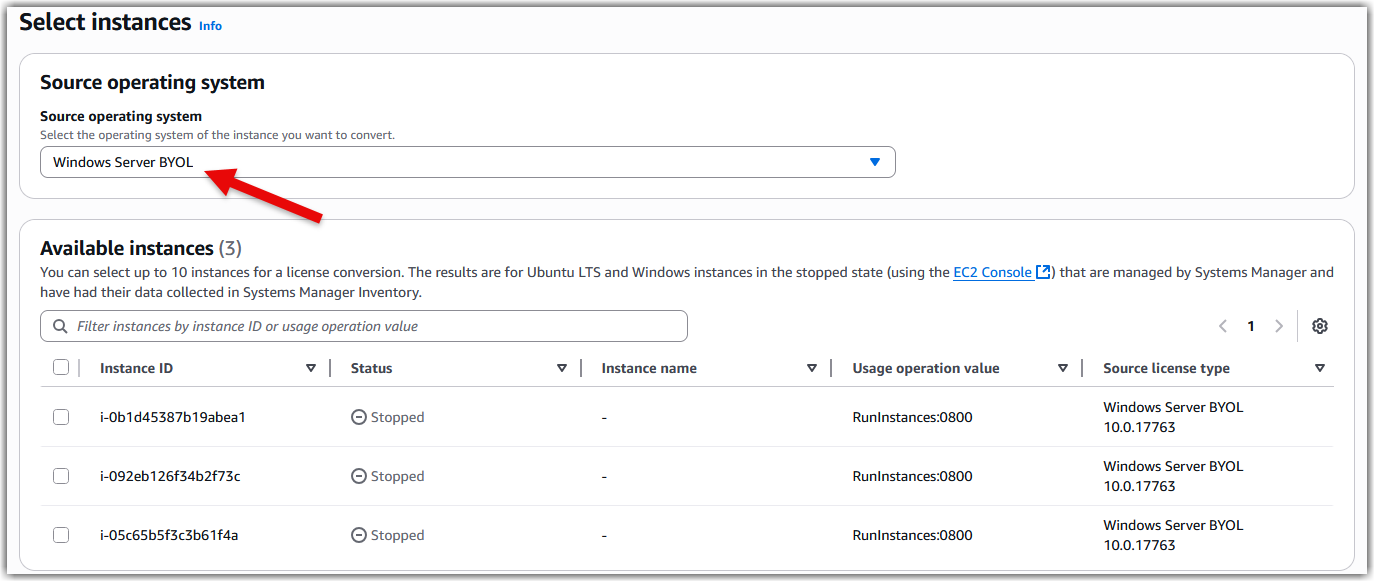
Task: Open the Info link beside Select instances
Action: (210, 26)
